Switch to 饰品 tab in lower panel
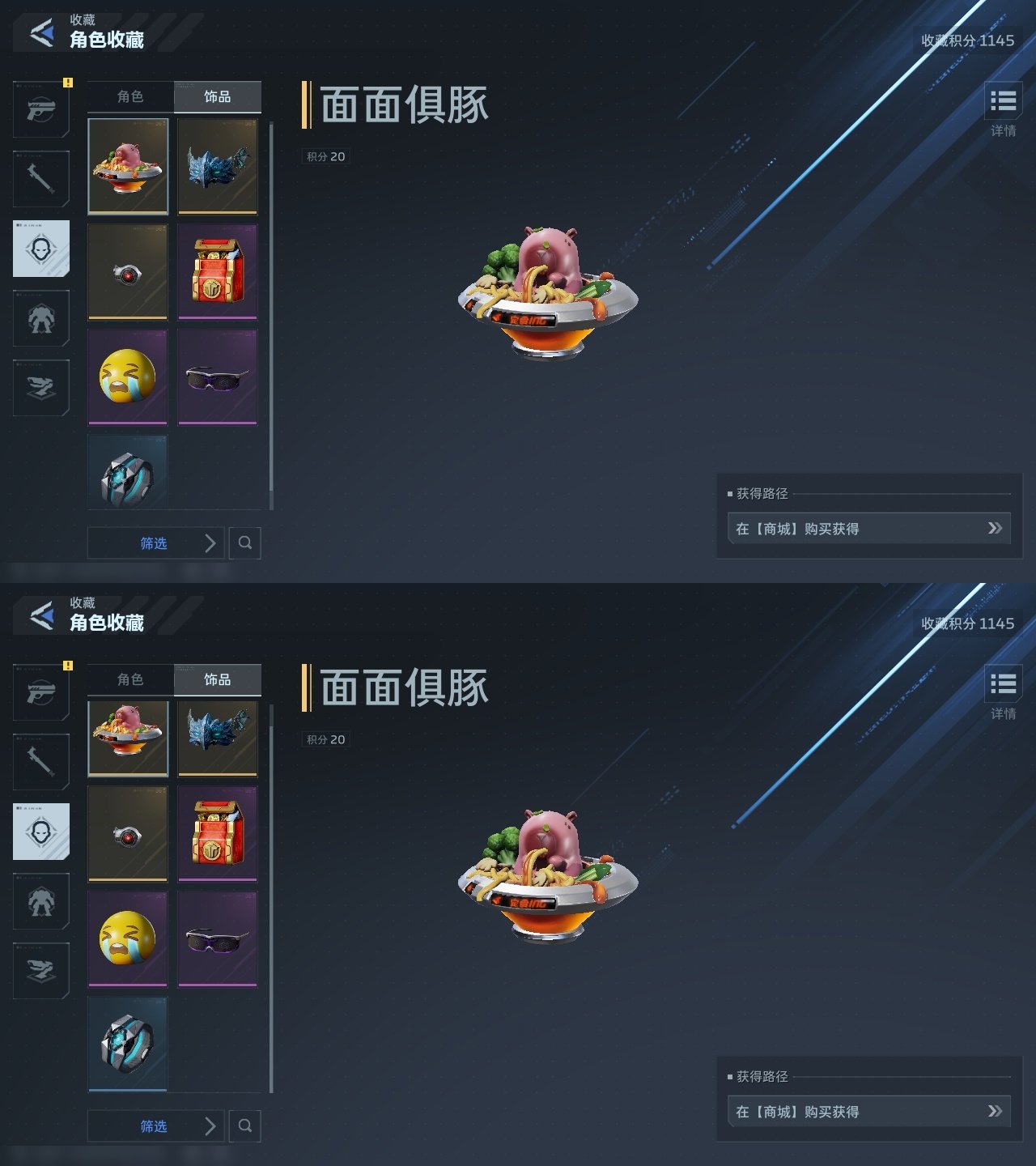 pyautogui.click(x=217, y=679)
